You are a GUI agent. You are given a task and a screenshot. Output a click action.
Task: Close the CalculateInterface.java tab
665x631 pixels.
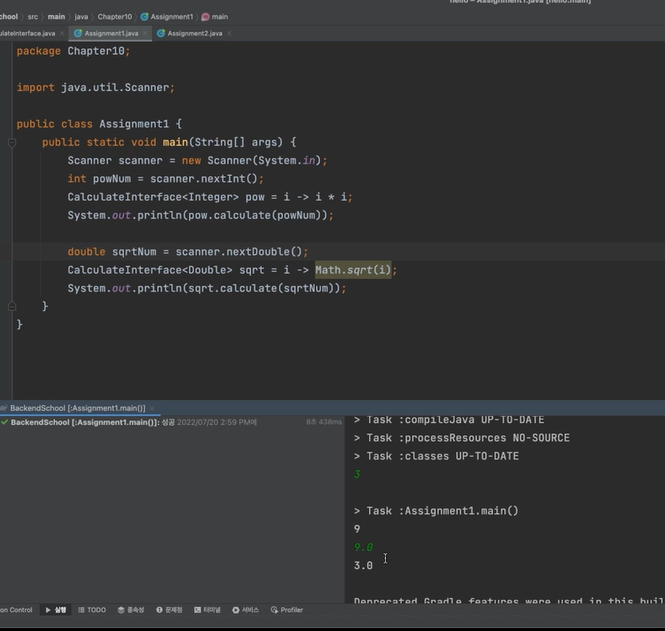click(63, 33)
